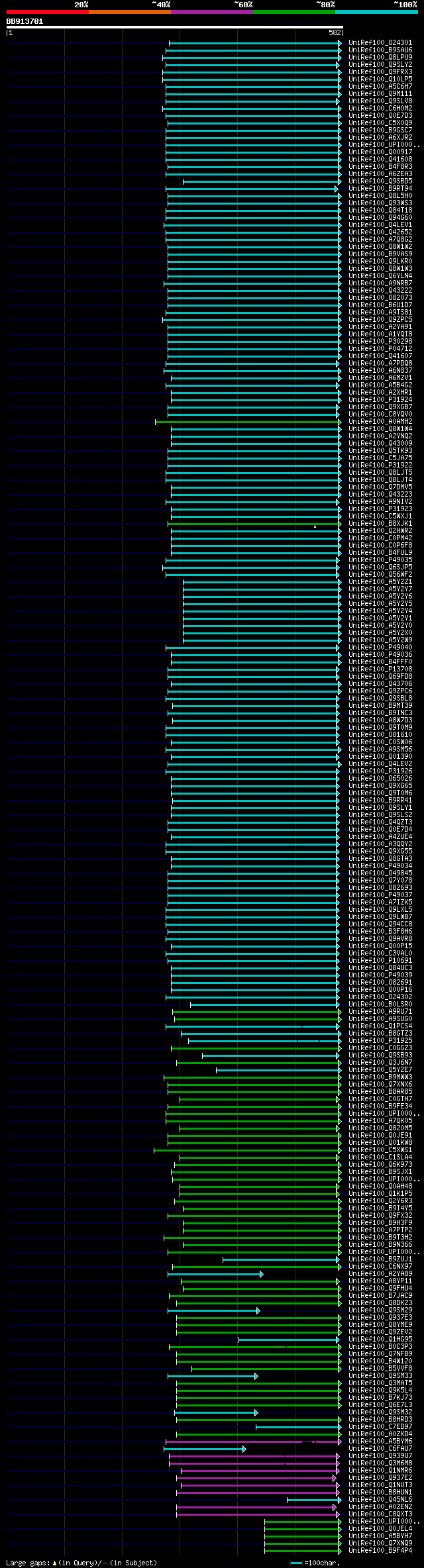Select UniRef100_Q2Y6R3 label

[380, 1201]
